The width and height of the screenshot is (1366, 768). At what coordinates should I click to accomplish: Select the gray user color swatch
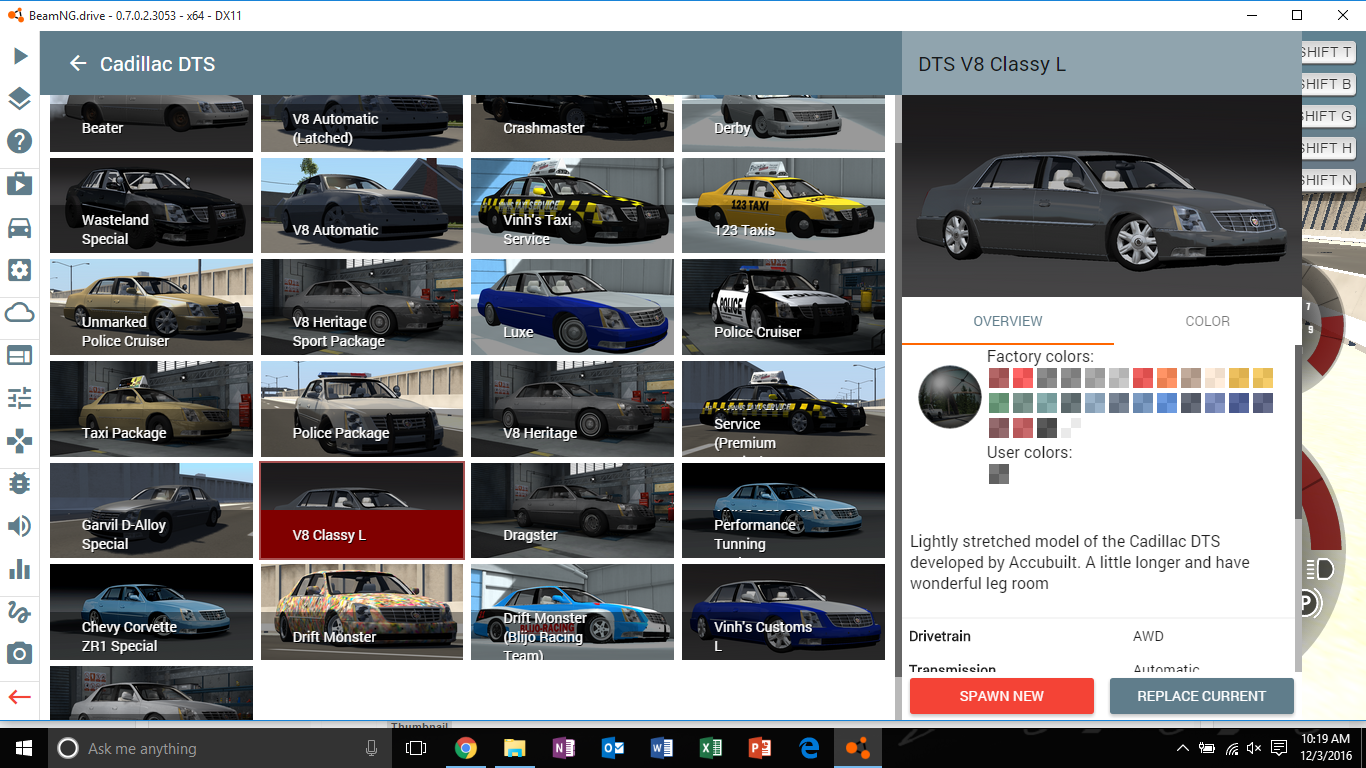998,474
